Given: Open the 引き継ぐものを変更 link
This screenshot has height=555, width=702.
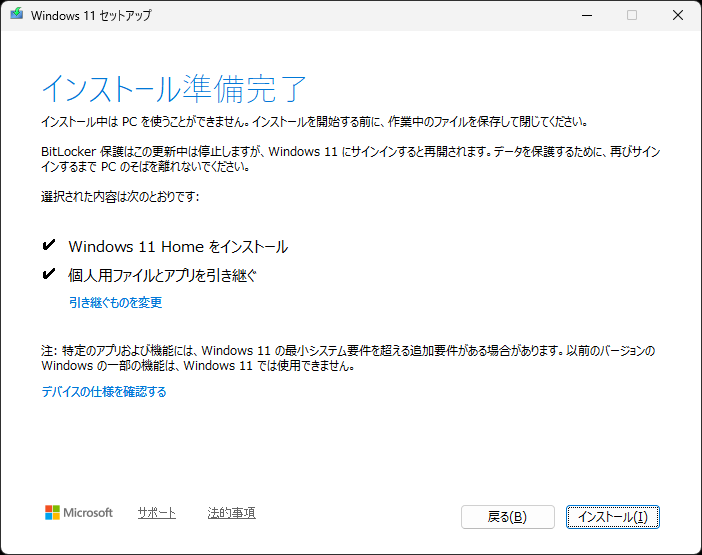Looking at the screenshot, I should point(115,303).
